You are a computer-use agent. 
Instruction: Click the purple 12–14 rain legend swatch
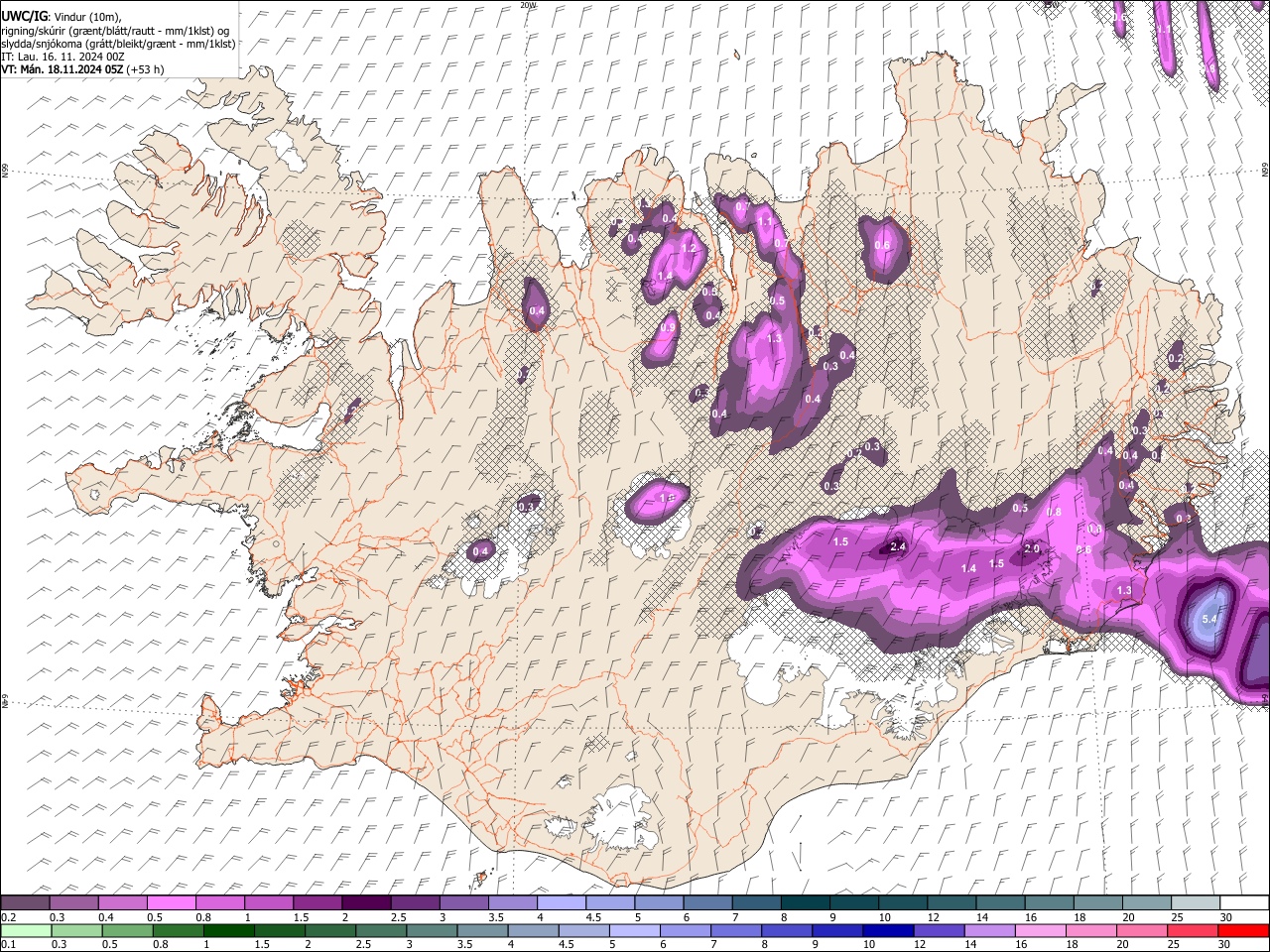pos(940,931)
